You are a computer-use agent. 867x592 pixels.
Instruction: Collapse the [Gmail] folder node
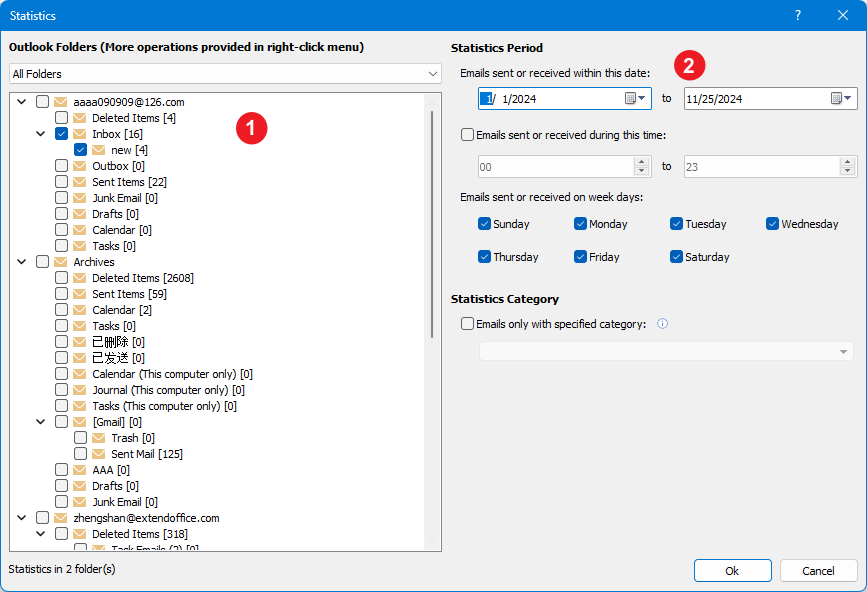[41, 422]
